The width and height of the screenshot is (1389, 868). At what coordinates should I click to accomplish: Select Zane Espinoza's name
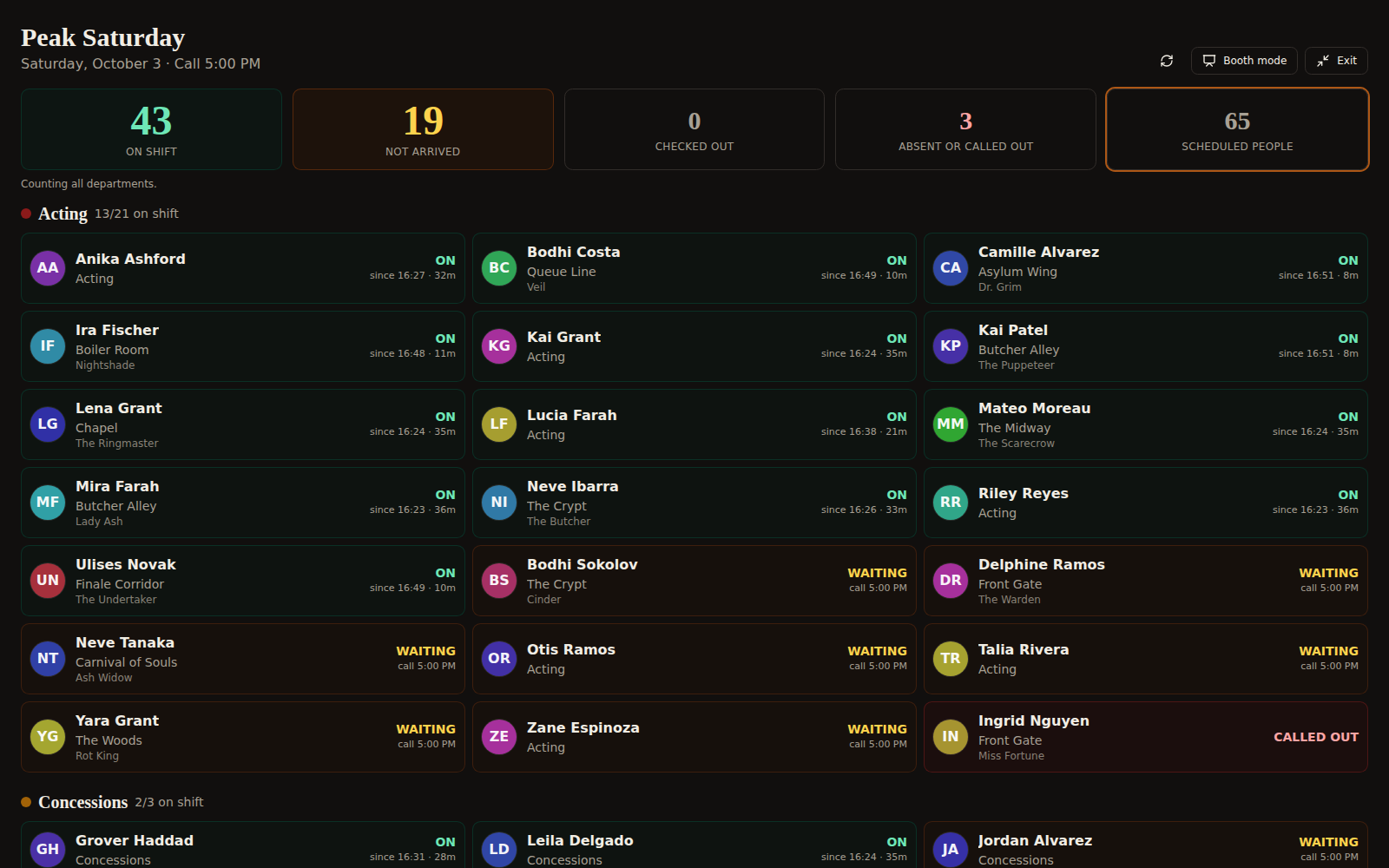[583, 727]
